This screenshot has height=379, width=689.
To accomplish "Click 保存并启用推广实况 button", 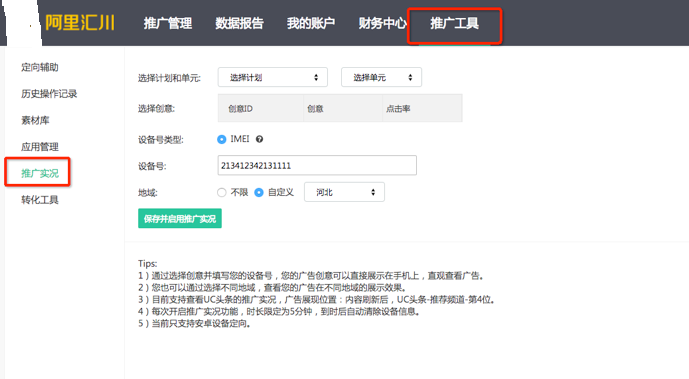I will [180, 219].
